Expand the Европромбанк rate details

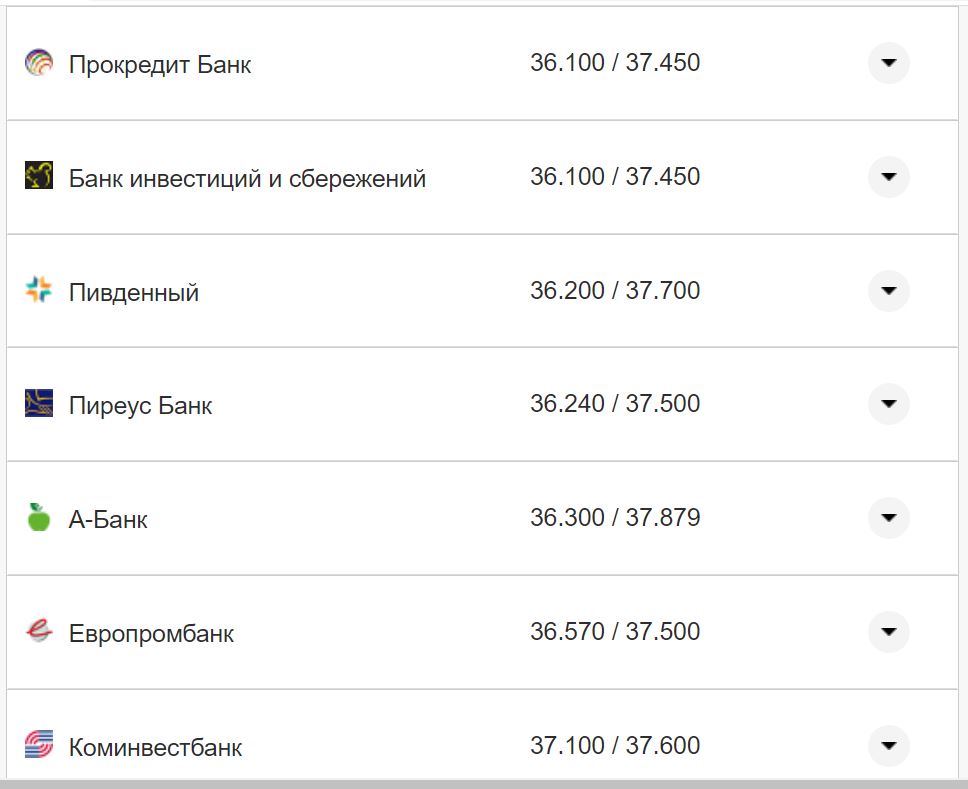point(888,632)
